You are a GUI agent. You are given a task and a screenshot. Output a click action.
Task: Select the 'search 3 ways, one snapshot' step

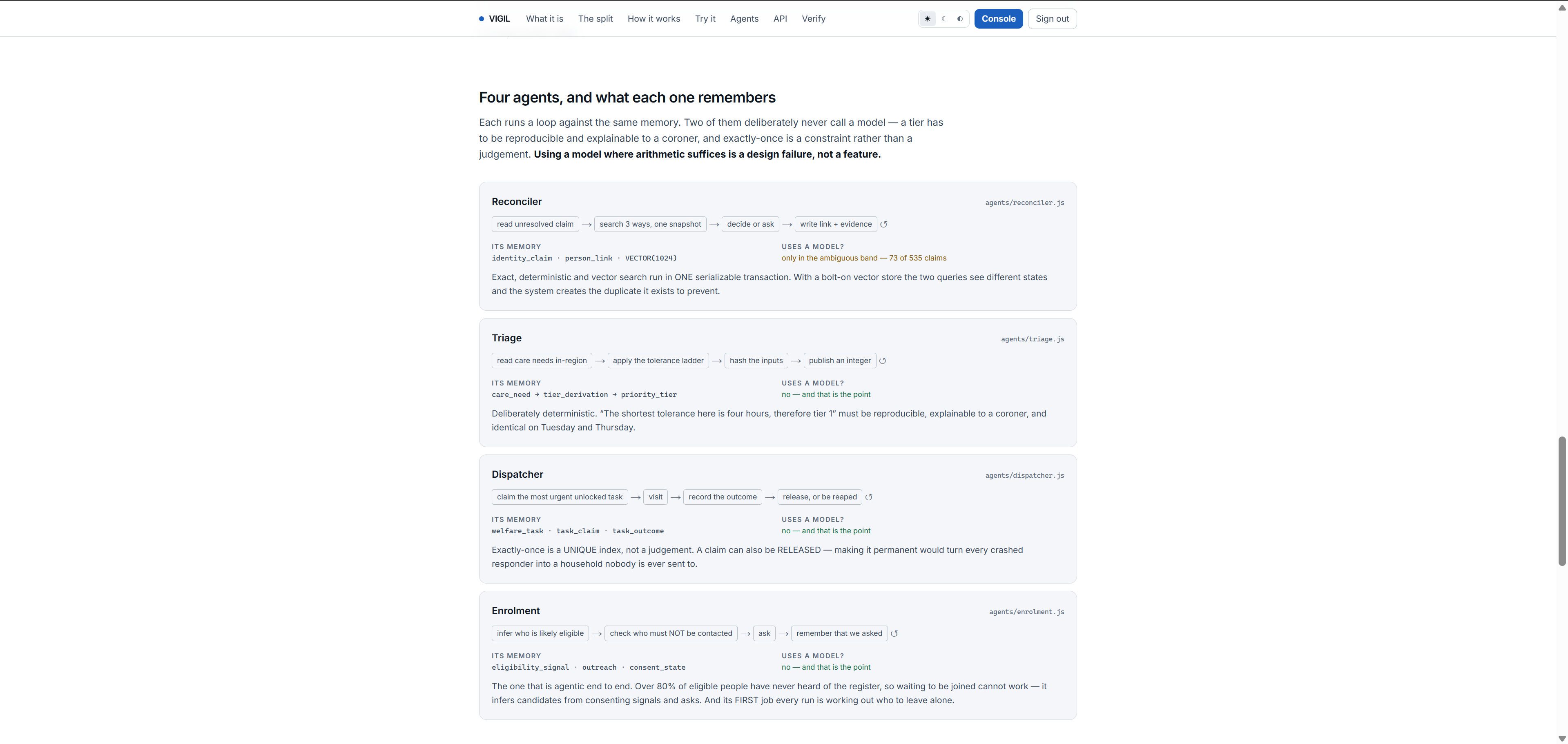(650, 225)
